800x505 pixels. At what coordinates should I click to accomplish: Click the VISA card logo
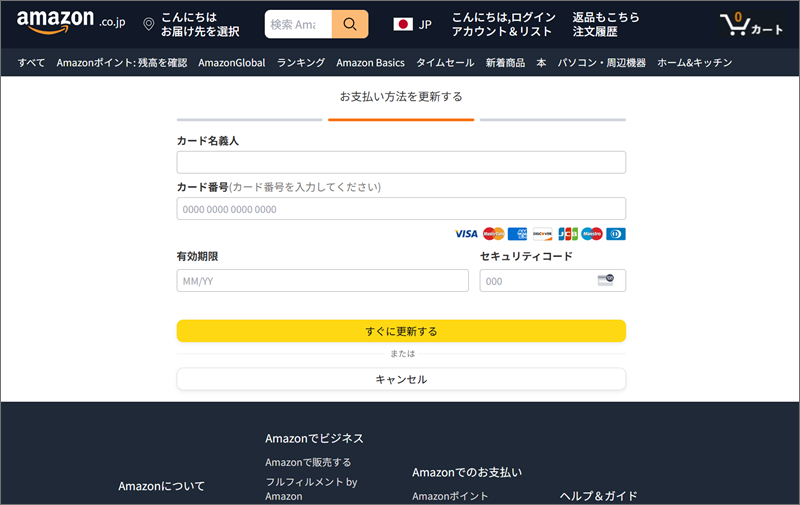(x=466, y=234)
